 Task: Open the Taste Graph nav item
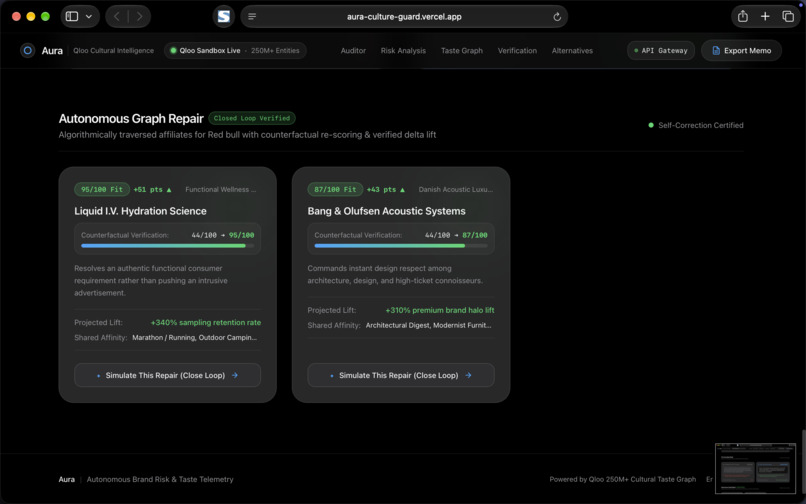coord(462,50)
